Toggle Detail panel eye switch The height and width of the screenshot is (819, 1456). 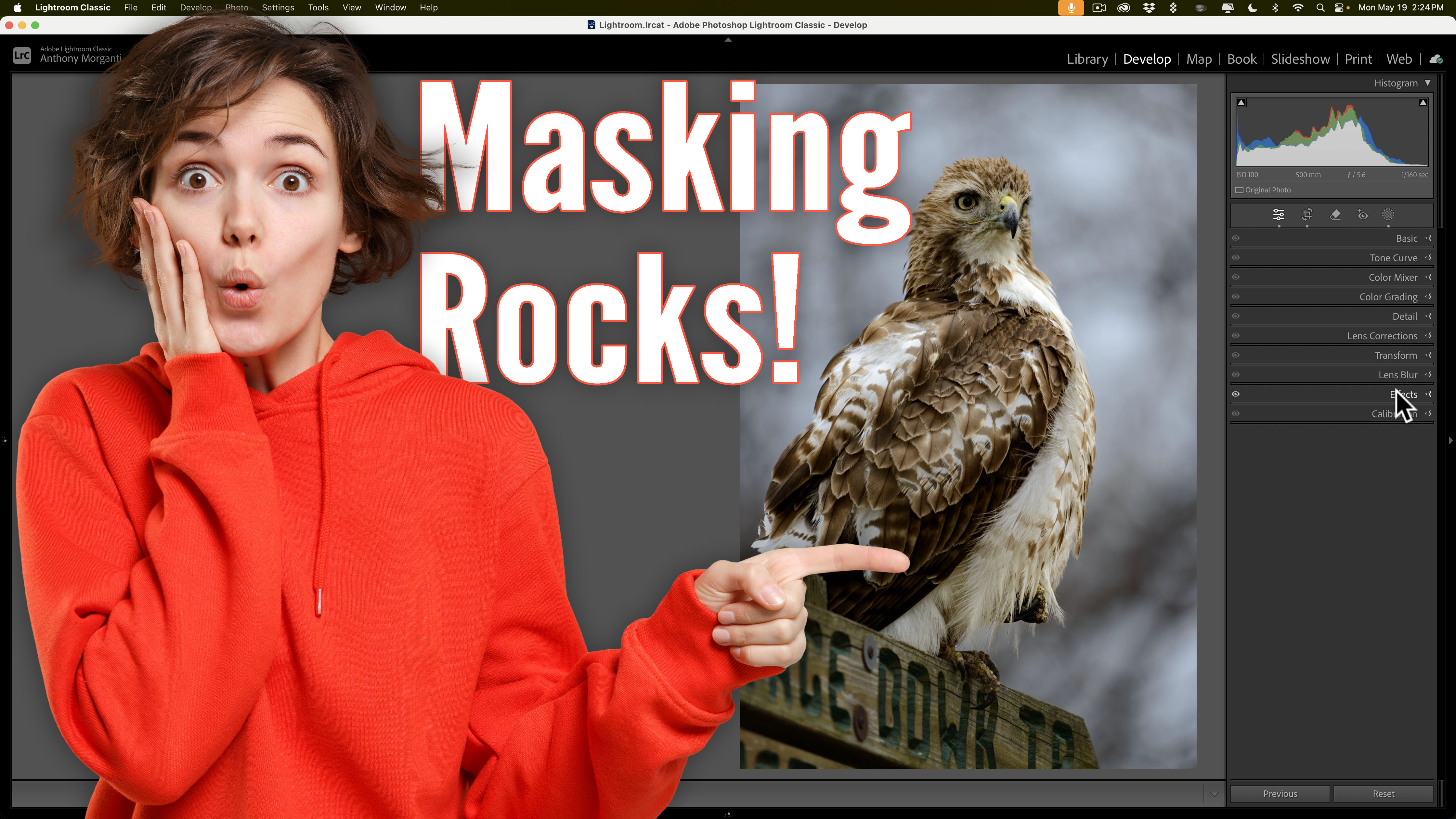coord(1236,316)
